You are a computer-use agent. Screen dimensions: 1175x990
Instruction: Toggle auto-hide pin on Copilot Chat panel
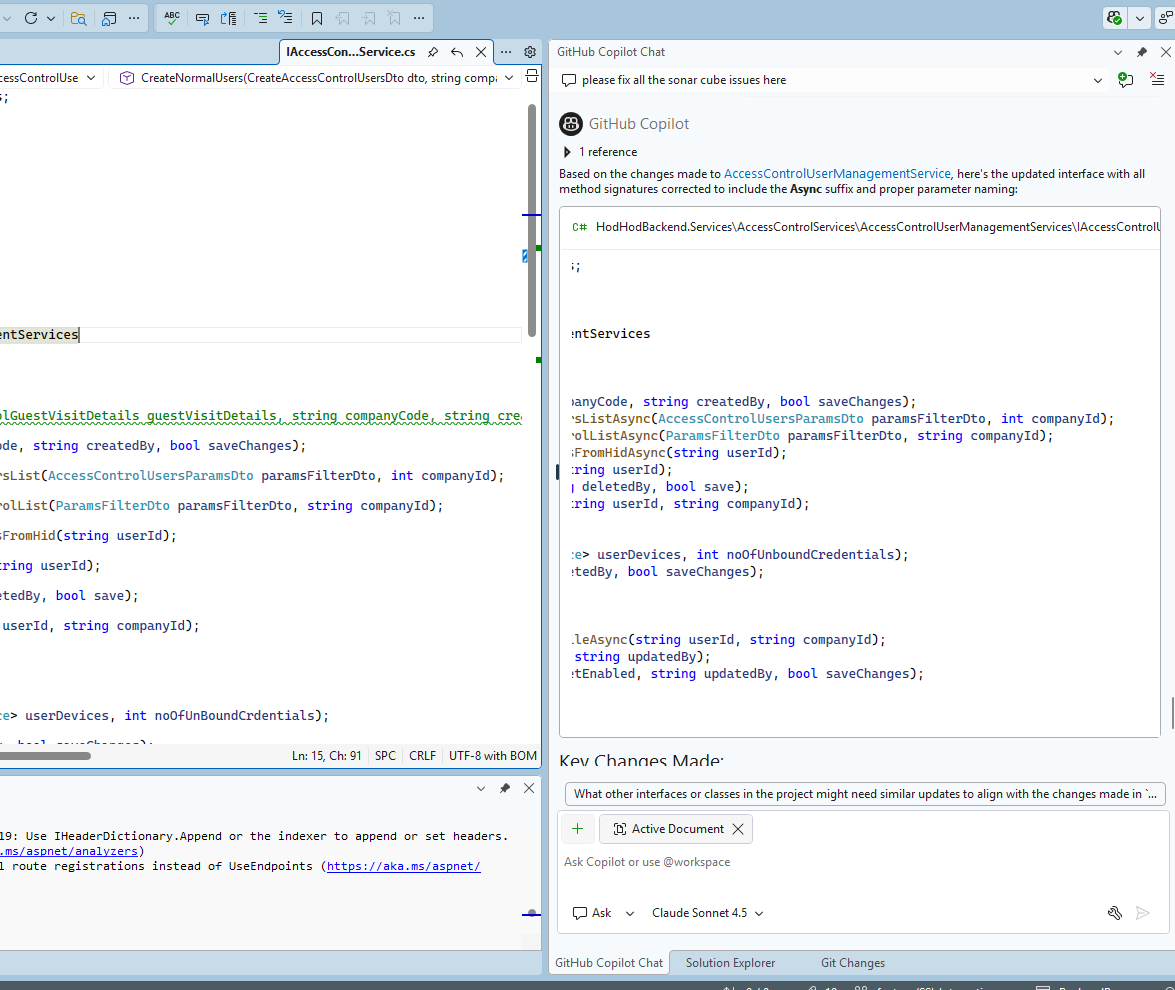click(1142, 52)
